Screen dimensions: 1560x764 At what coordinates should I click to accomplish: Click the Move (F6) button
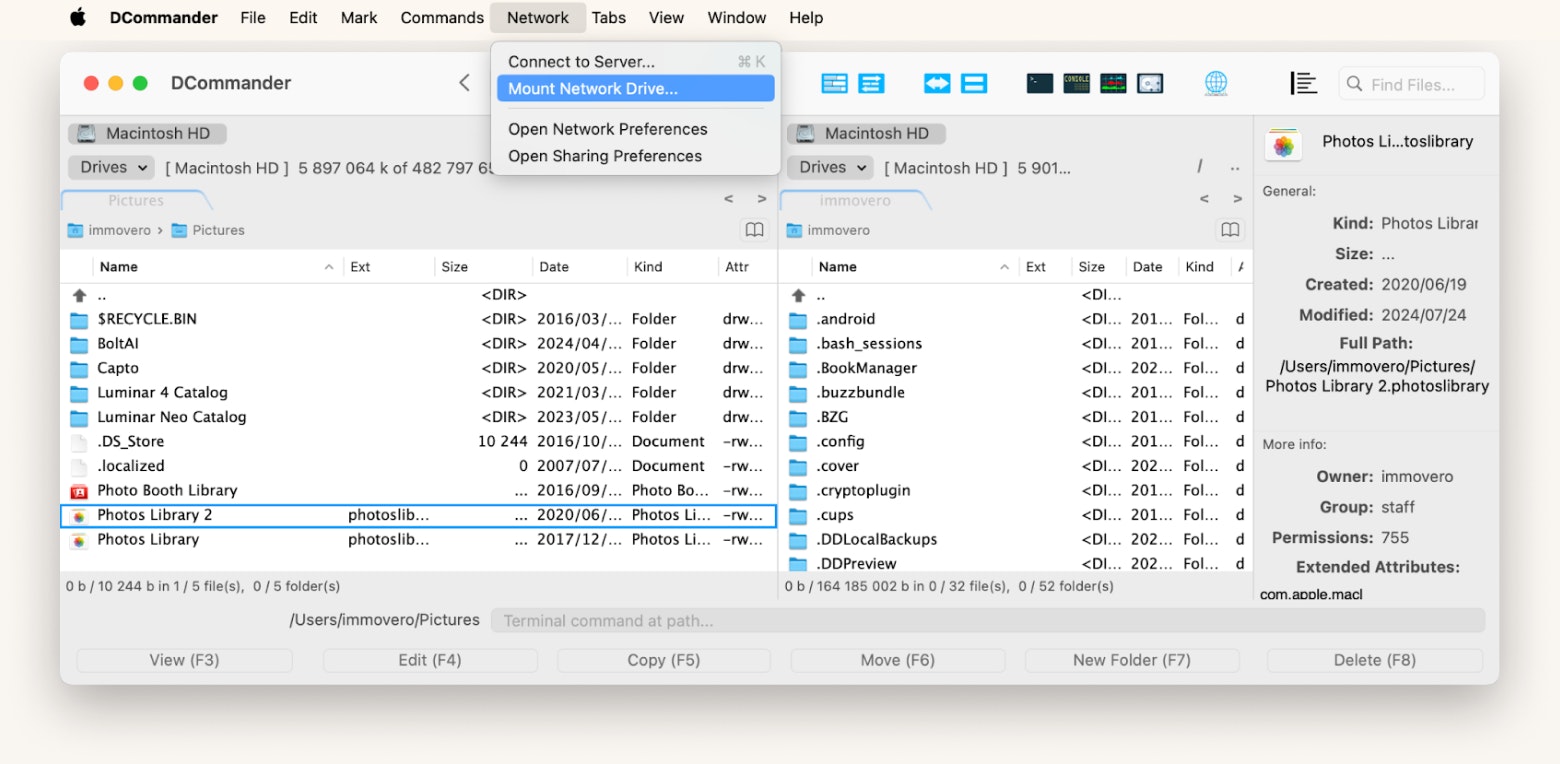click(x=898, y=660)
